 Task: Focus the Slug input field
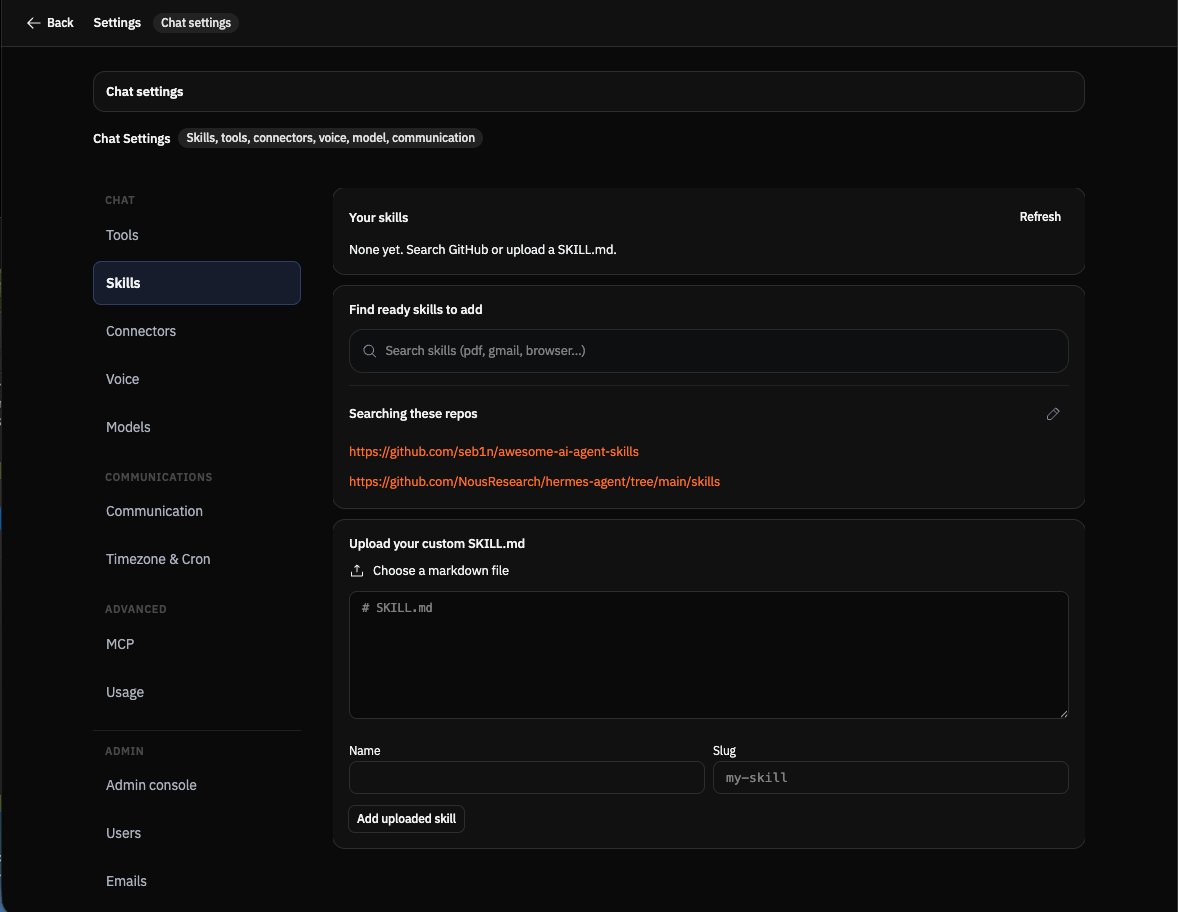(x=890, y=778)
